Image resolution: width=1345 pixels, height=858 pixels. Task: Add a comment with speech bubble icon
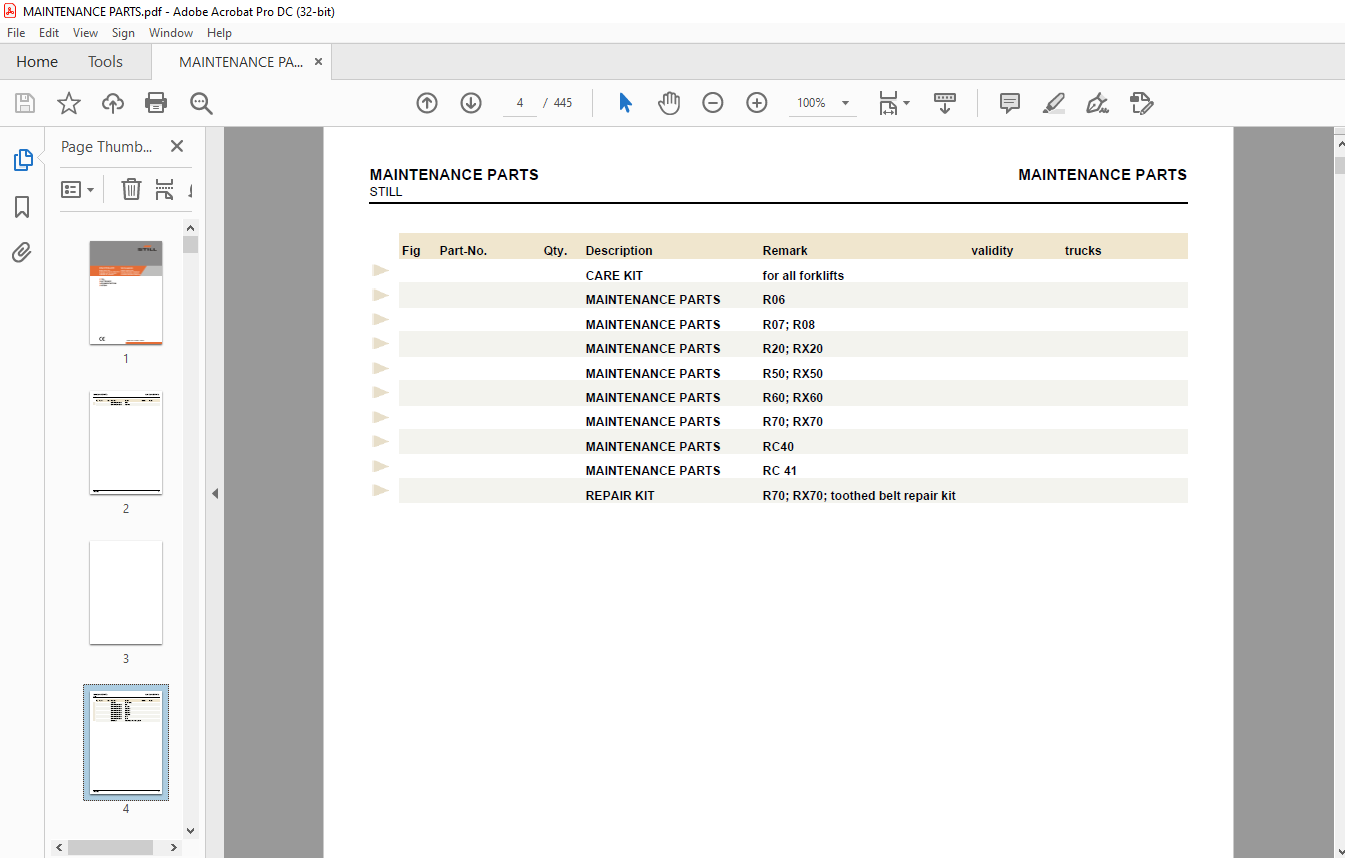(1010, 103)
